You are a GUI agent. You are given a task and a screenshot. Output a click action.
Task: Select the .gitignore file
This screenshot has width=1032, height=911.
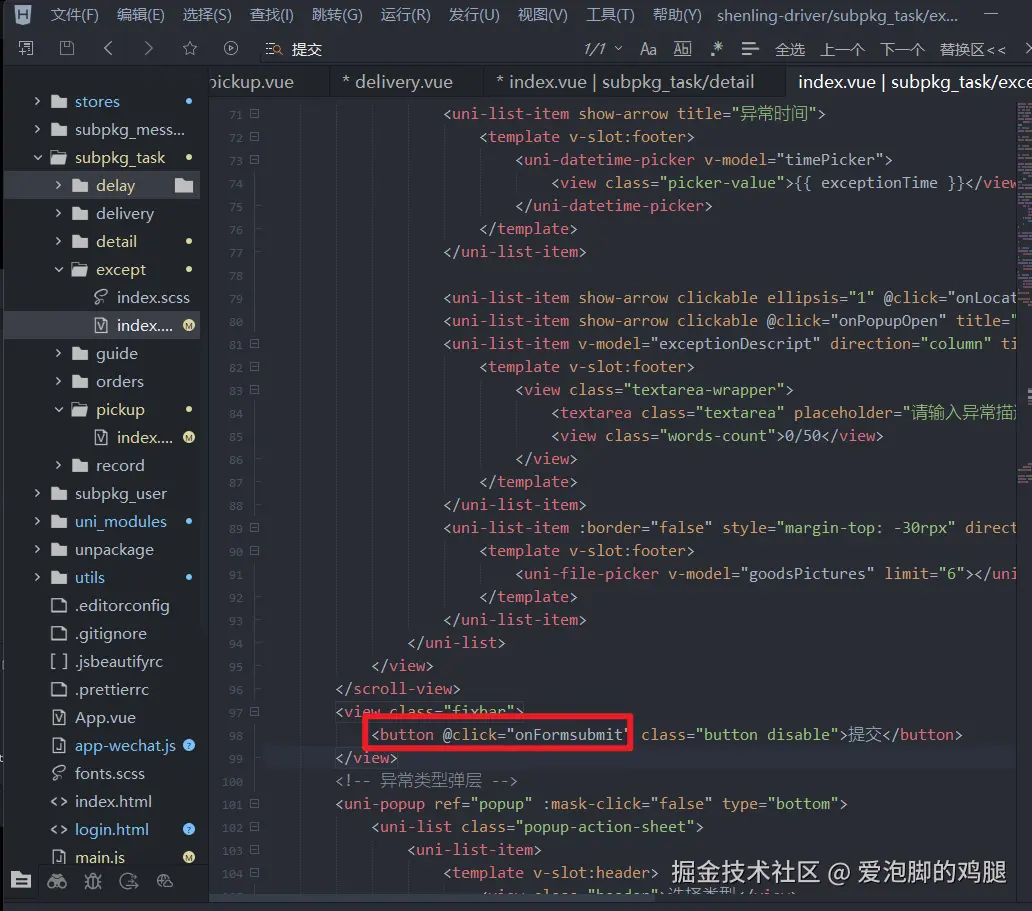click(111, 633)
